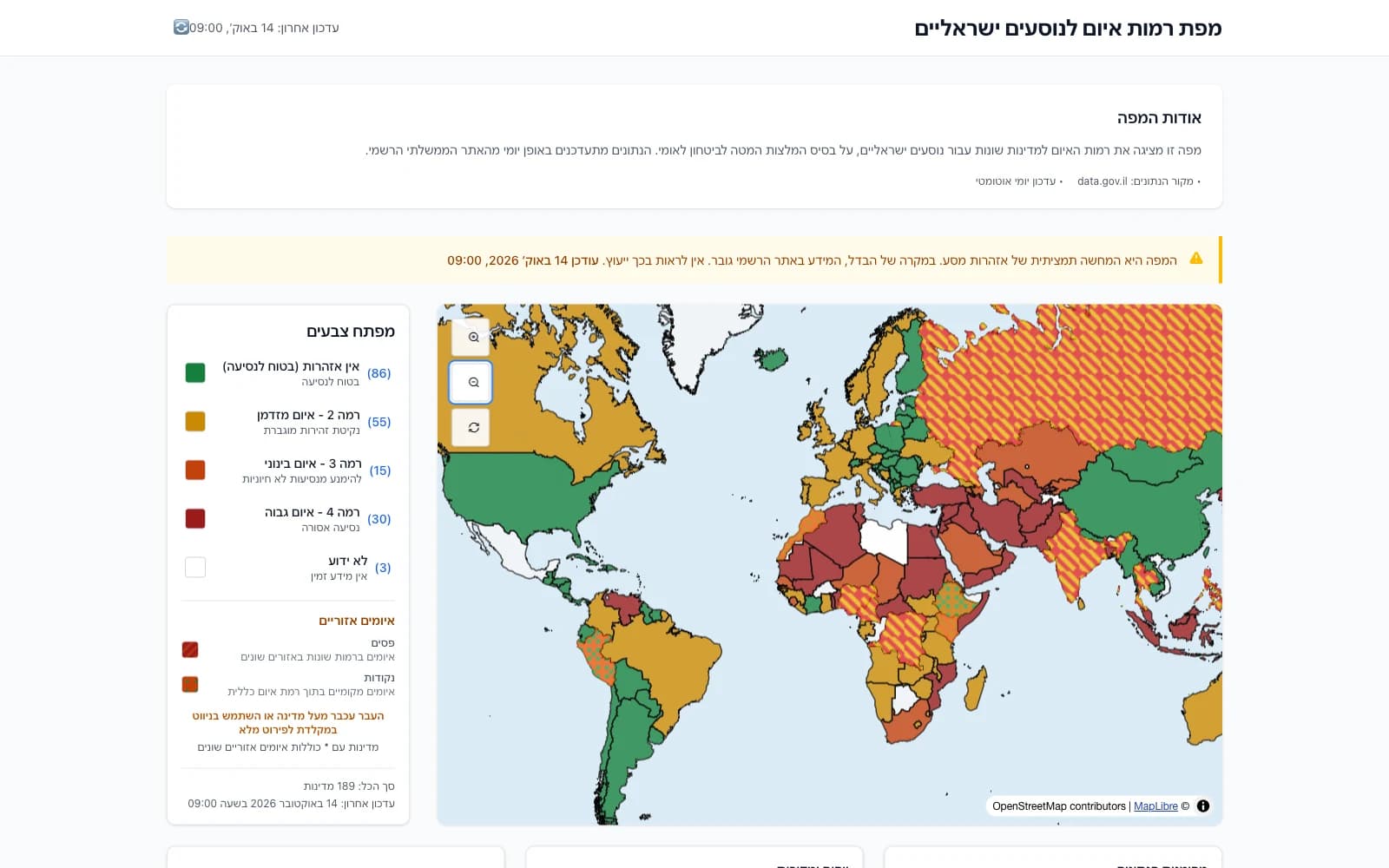Viewport: 1389px width, 868px height.
Task: Open the MapLibre link
Action: coord(1155,806)
